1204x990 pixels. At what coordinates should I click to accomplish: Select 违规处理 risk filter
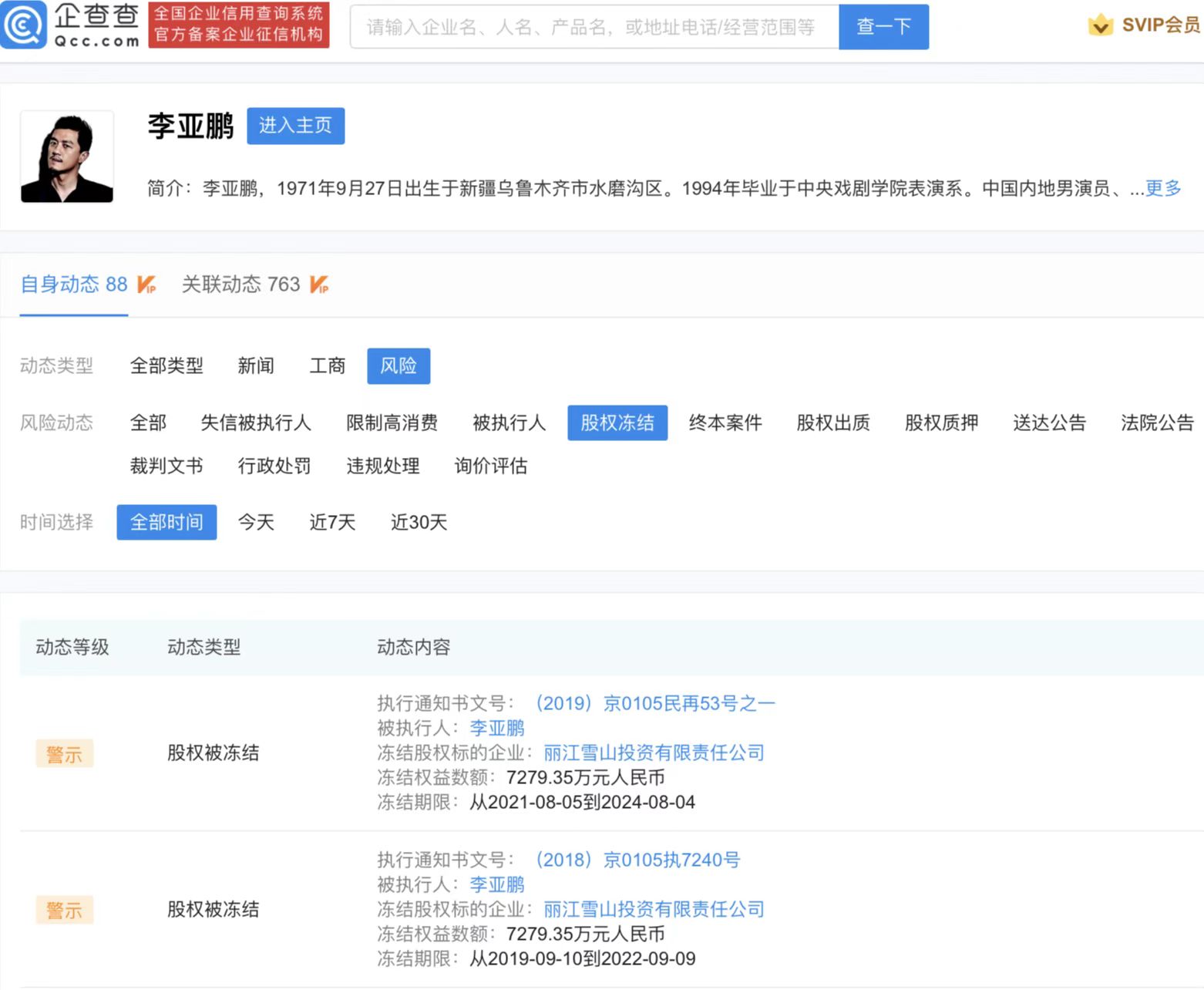383,466
